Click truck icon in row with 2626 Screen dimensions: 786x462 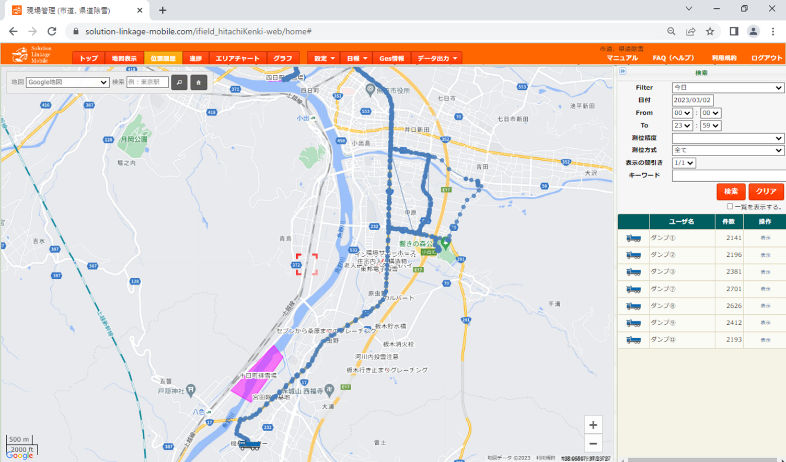(x=634, y=306)
